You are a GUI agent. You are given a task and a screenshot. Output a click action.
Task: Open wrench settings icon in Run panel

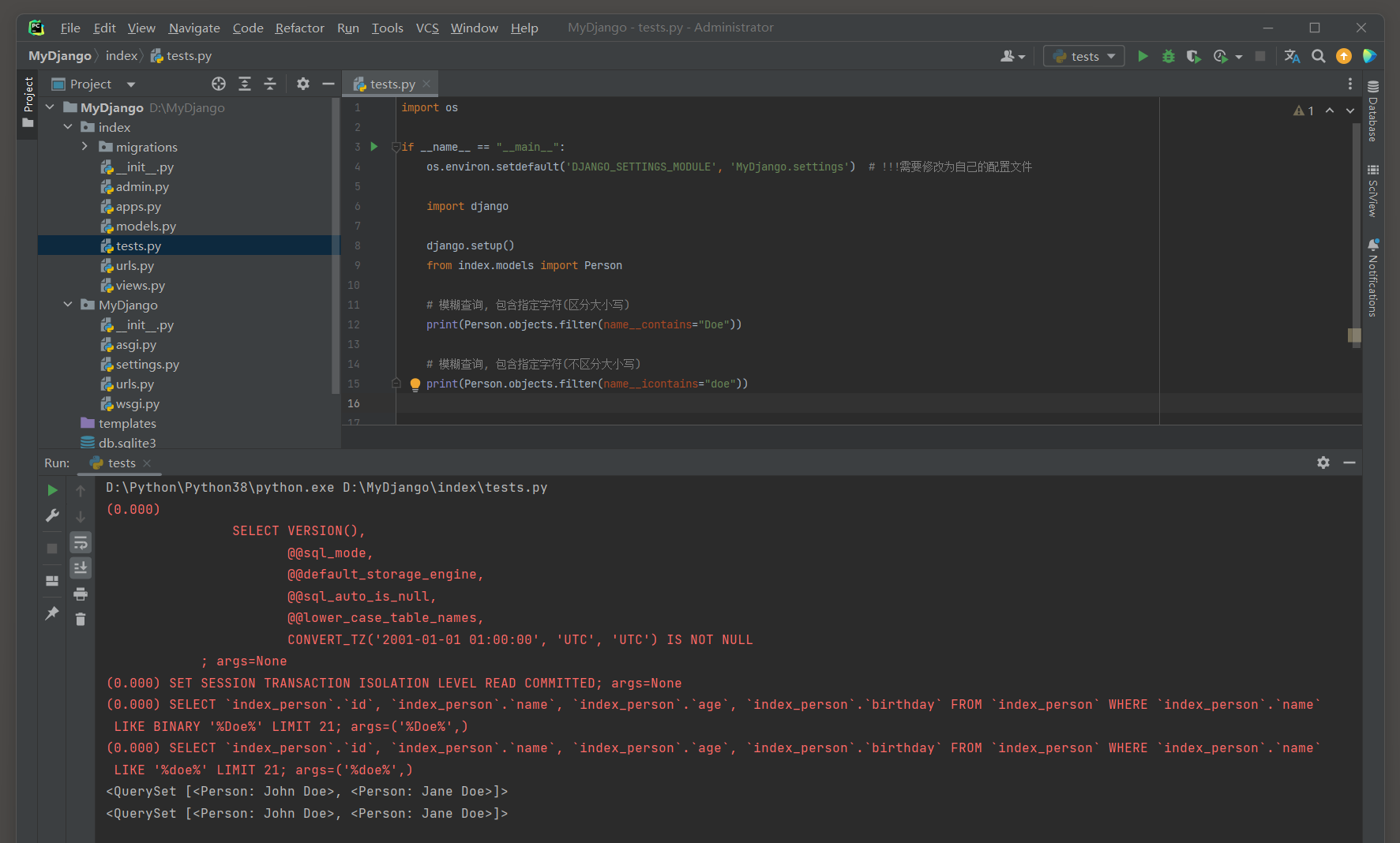[52, 515]
